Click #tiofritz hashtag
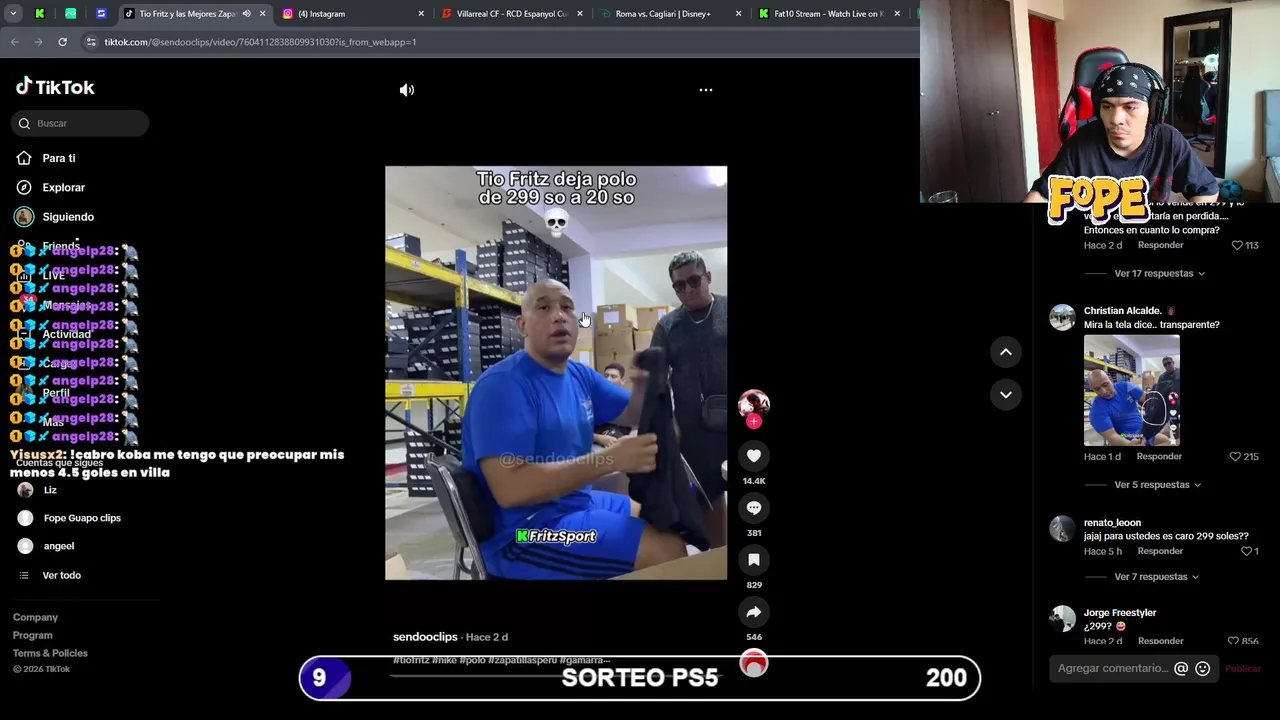 [411, 660]
